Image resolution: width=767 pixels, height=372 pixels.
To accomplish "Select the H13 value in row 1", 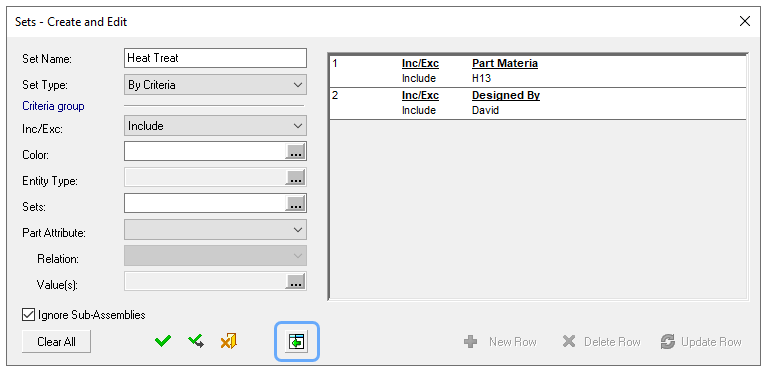I will point(481,78).
